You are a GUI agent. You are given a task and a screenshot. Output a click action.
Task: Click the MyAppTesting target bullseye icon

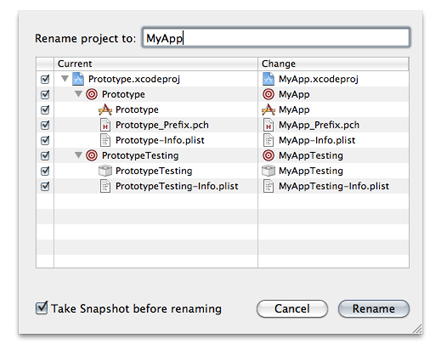[x=268, y=156]
